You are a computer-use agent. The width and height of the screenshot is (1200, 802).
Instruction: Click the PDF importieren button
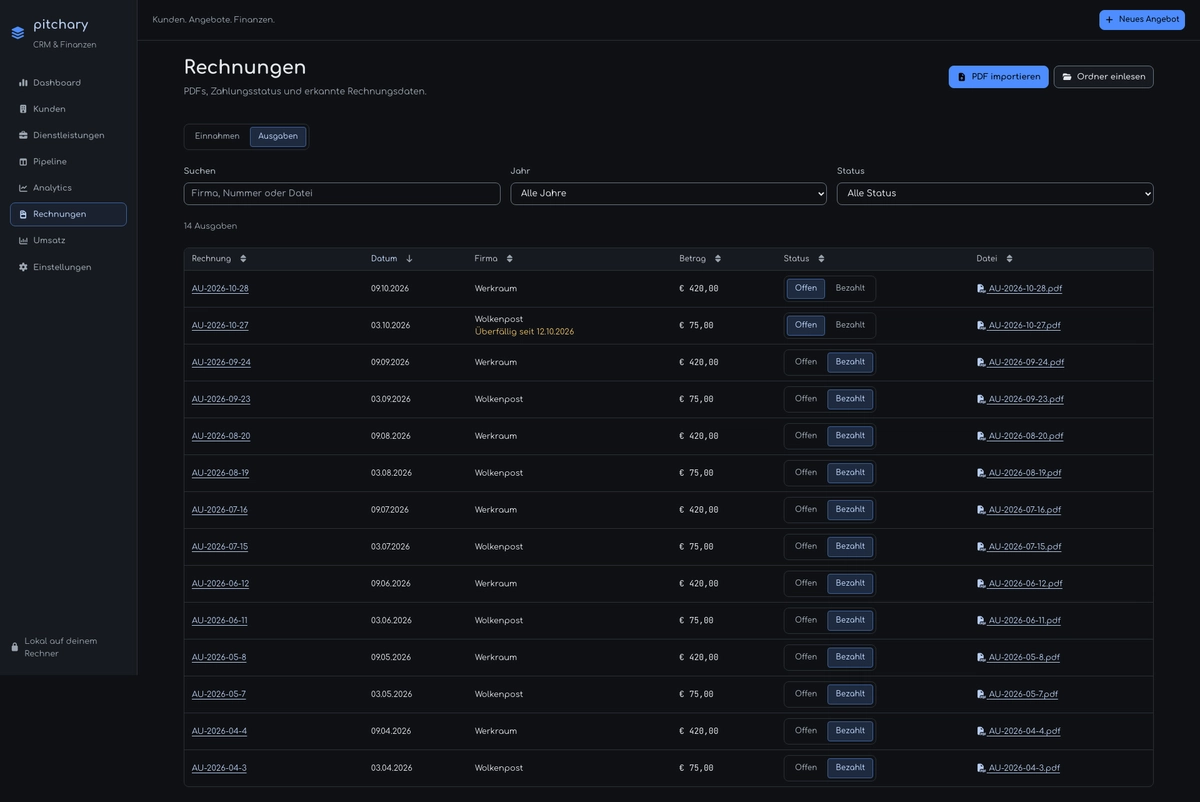998,77
